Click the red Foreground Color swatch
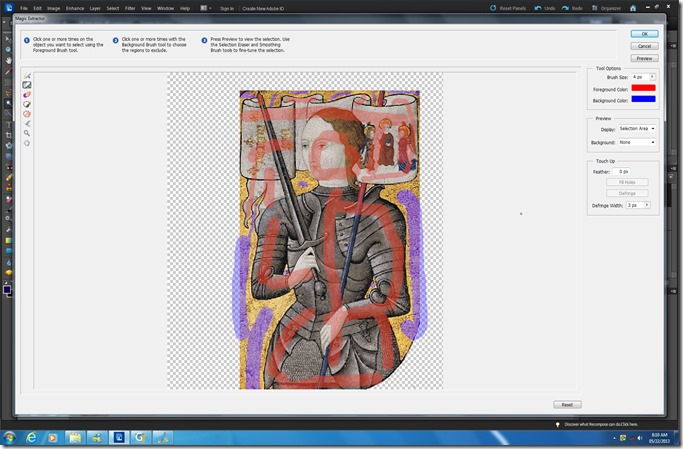The width and height of the screenshot is (683, 449). pos(643,89)
